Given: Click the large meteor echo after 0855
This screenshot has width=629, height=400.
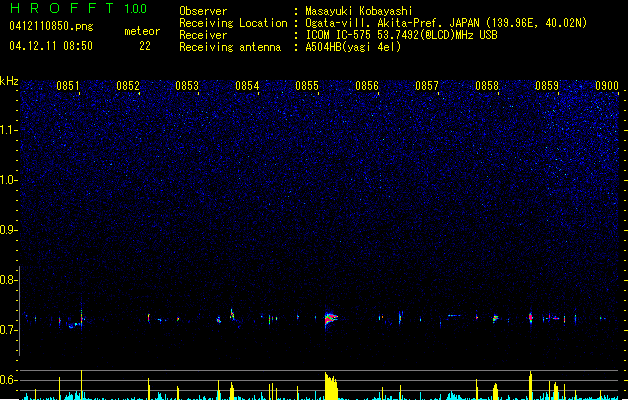Looking at the screenshot, I should click(x=331, y=319).
